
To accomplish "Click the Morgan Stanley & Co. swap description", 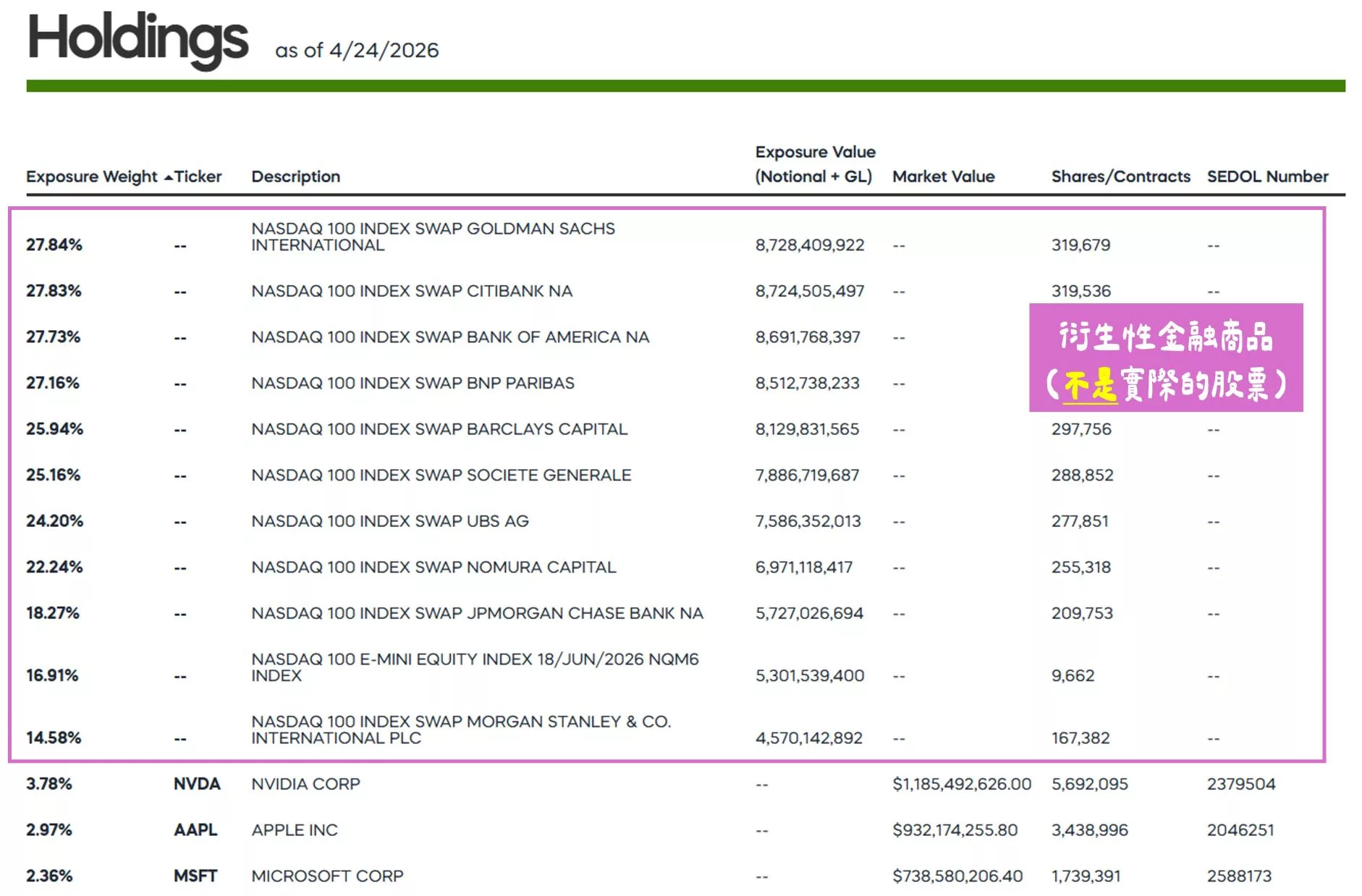I will coord(461,730).
